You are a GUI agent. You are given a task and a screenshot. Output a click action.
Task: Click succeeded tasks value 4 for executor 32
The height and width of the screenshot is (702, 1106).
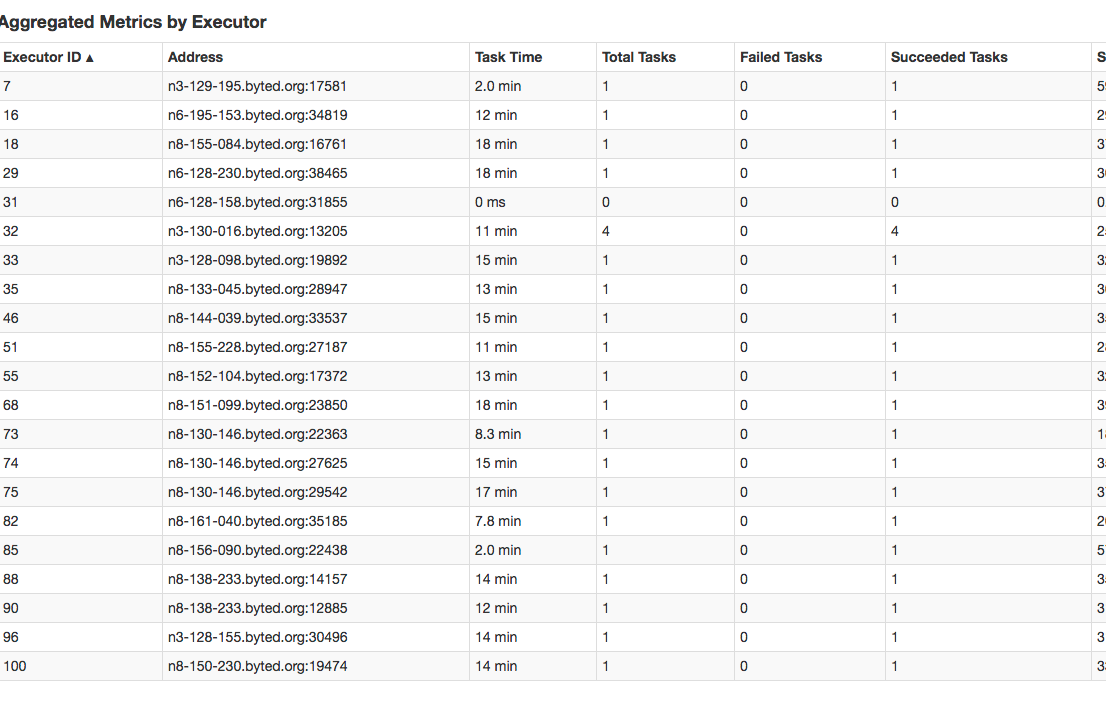tap(988, 231)
